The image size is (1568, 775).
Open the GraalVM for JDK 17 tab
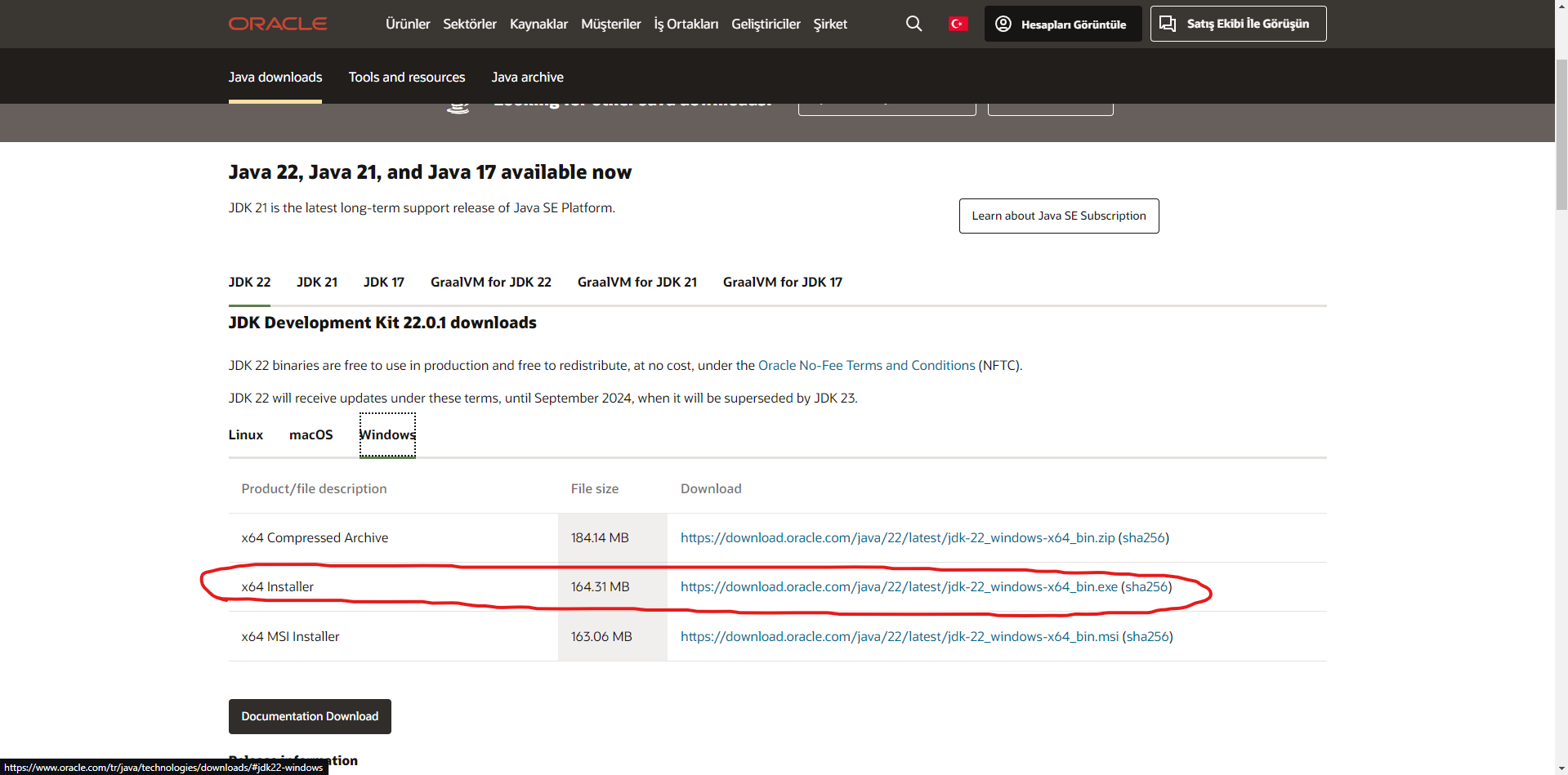click(783, 282)
